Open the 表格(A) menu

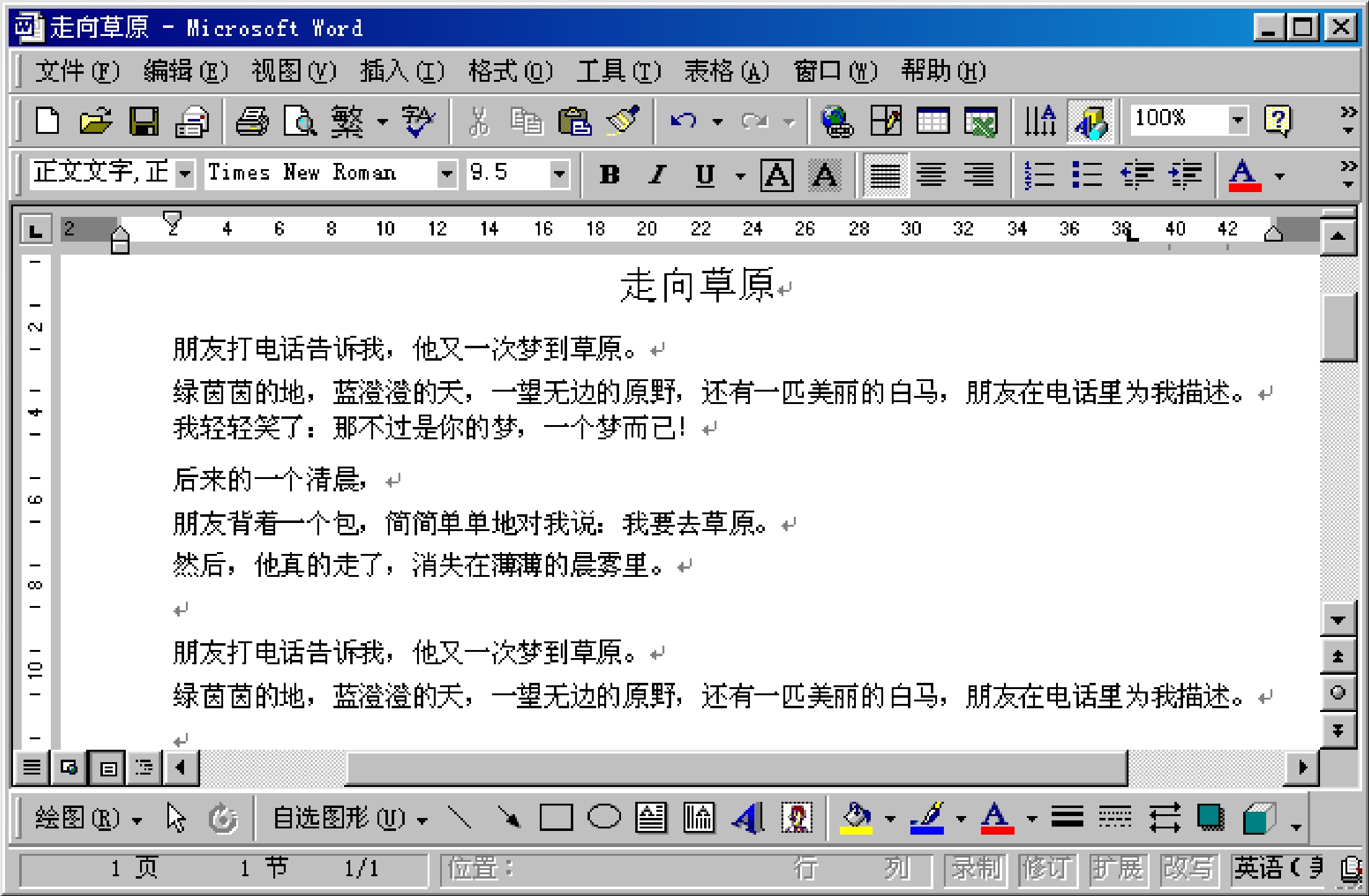(x=726, y=71)
